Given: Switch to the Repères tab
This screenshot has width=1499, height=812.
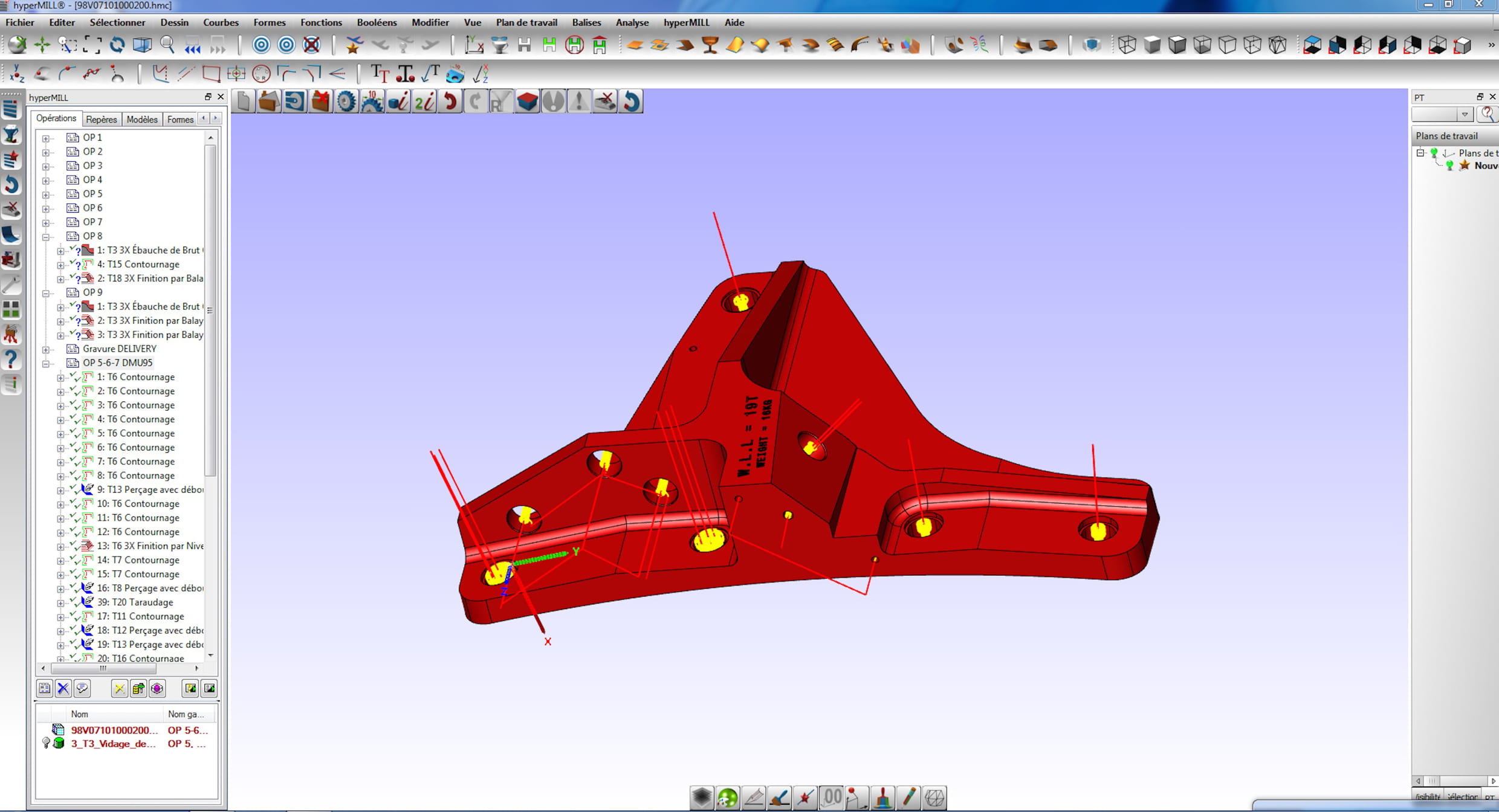Looking at the screenshot, I should (102, 119).
